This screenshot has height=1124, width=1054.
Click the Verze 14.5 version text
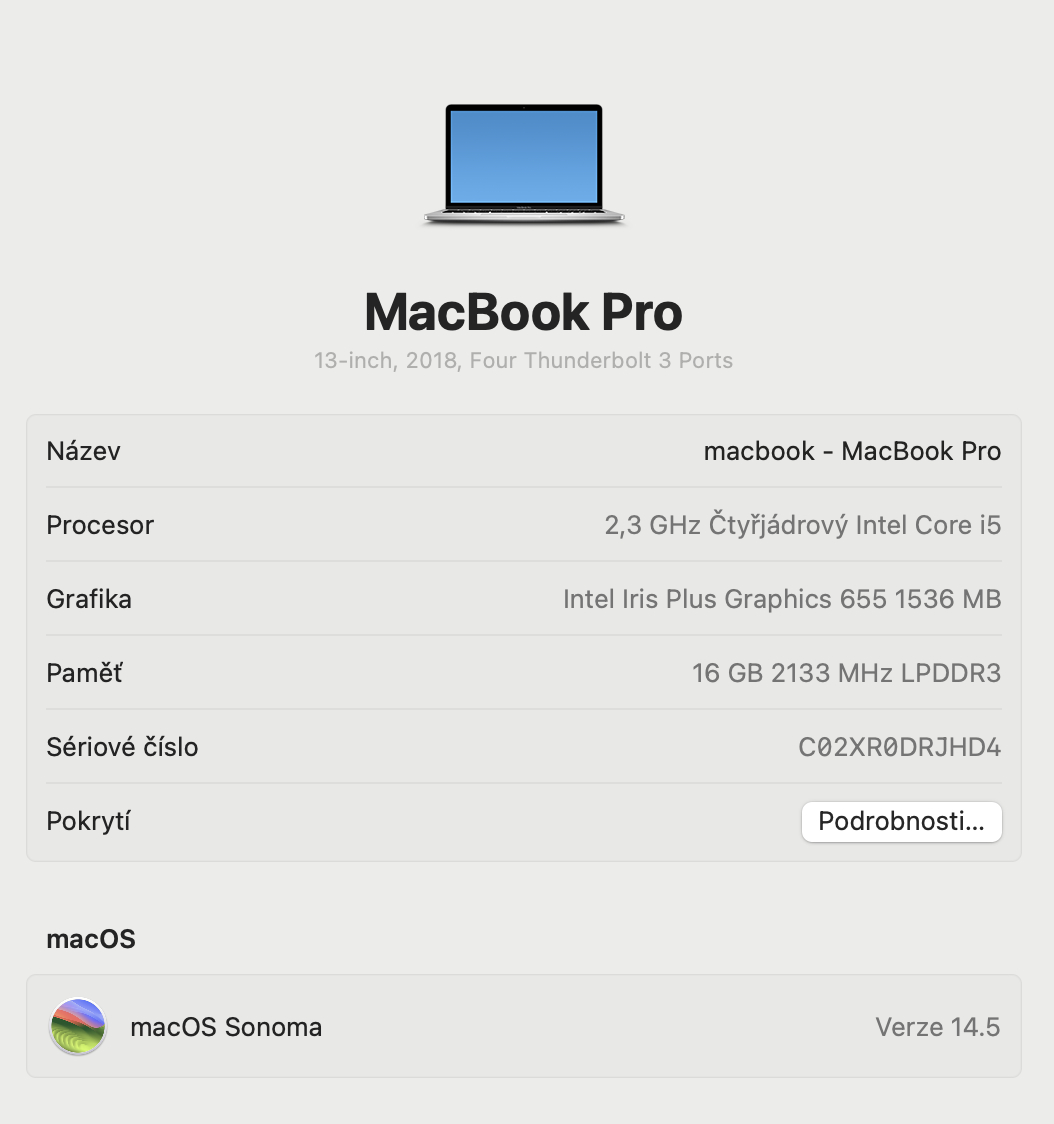point(937,1027)
